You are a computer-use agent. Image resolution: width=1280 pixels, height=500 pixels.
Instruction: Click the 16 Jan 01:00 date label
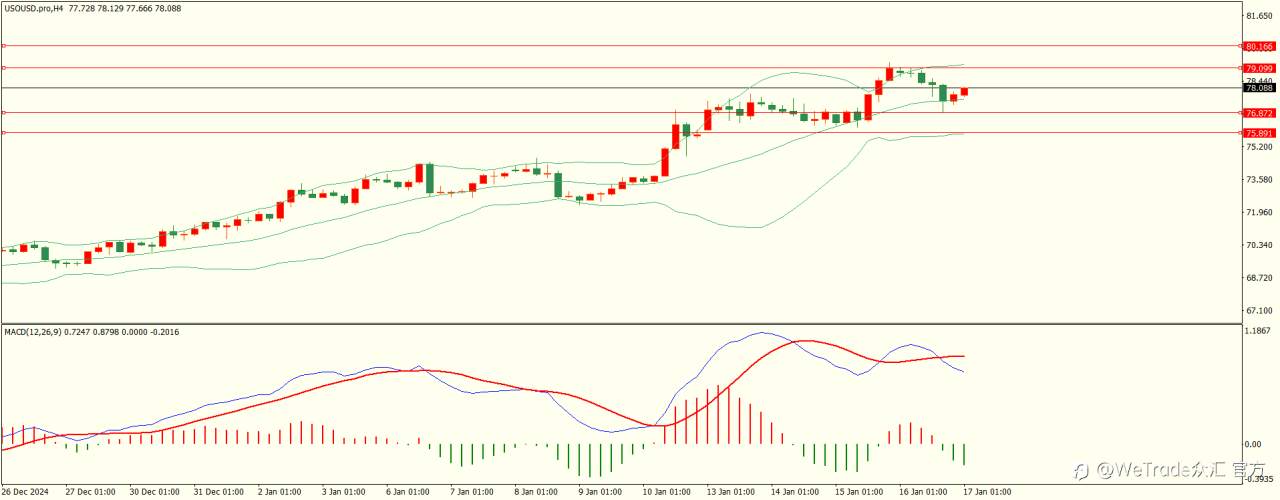point(922,492)
